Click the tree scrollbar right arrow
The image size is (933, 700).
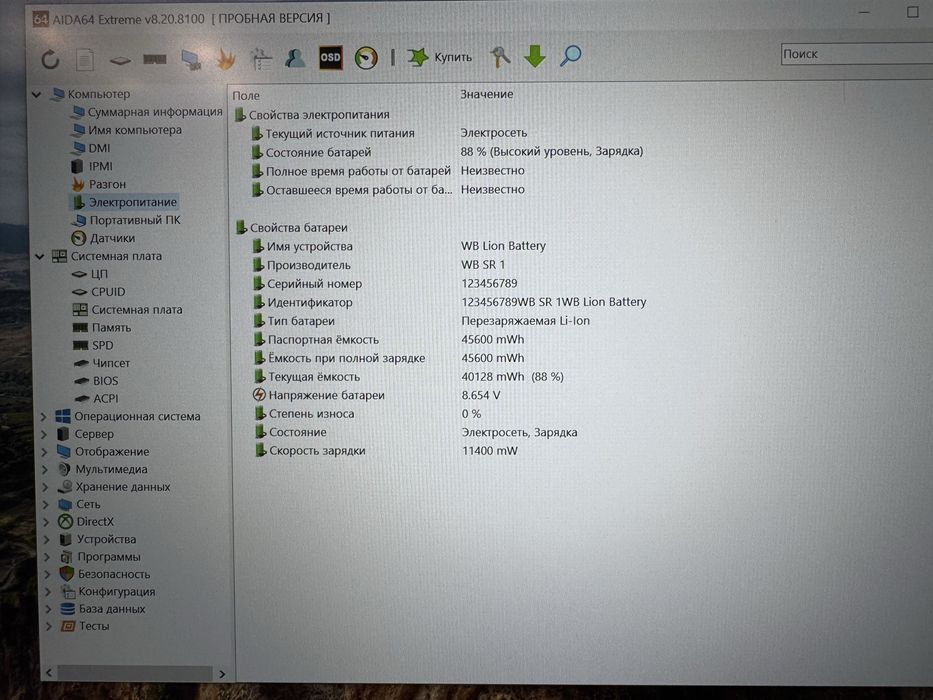[222, 674]
